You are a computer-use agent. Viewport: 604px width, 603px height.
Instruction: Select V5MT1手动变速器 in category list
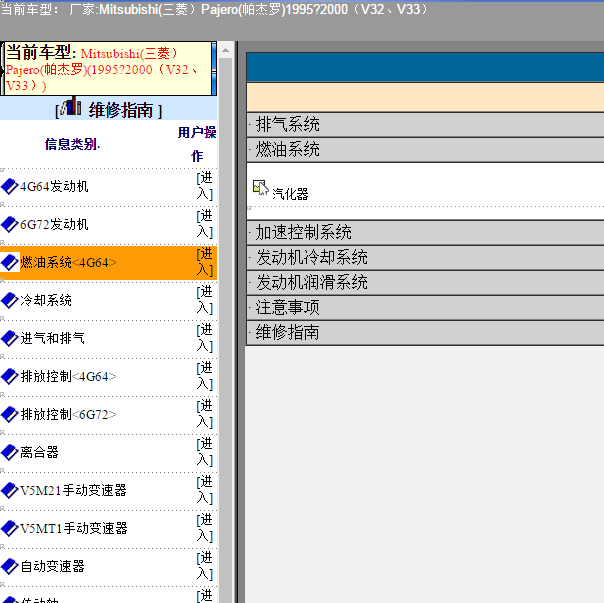[x=74, y=528]
